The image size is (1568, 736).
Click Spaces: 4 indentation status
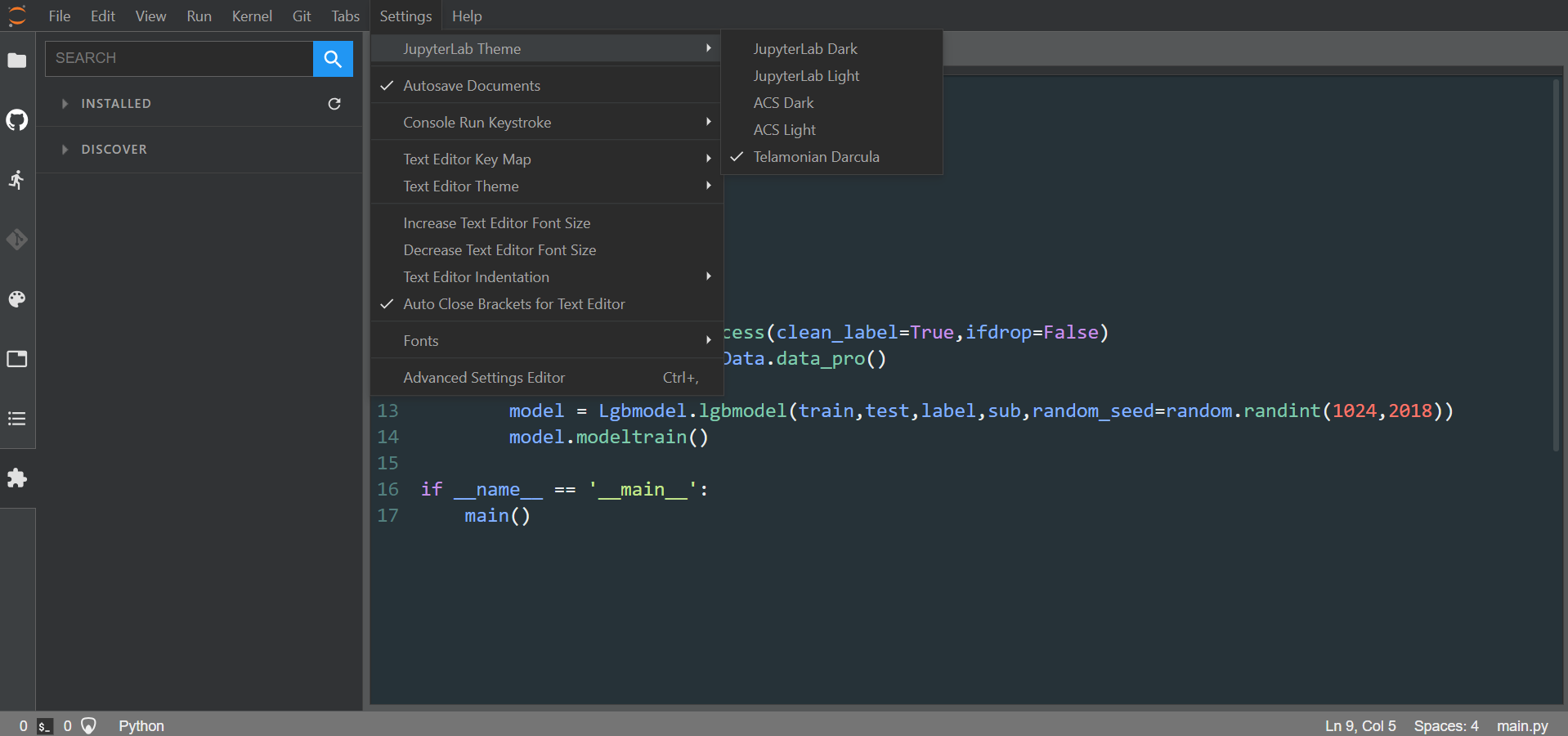(x=1446, y=726)
